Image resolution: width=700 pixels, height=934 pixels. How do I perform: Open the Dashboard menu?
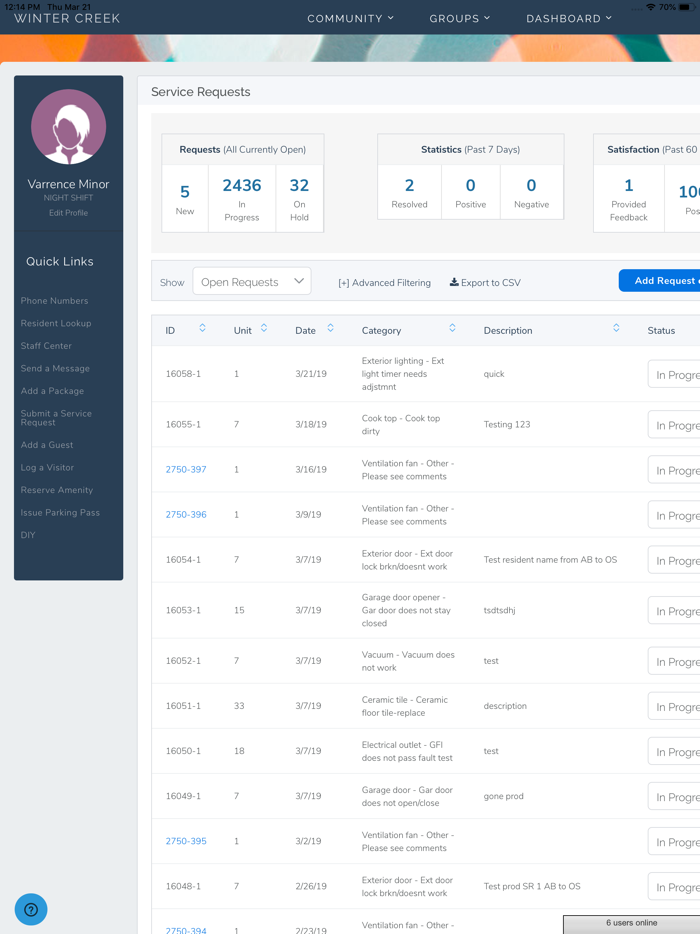[x=568, y=18]
